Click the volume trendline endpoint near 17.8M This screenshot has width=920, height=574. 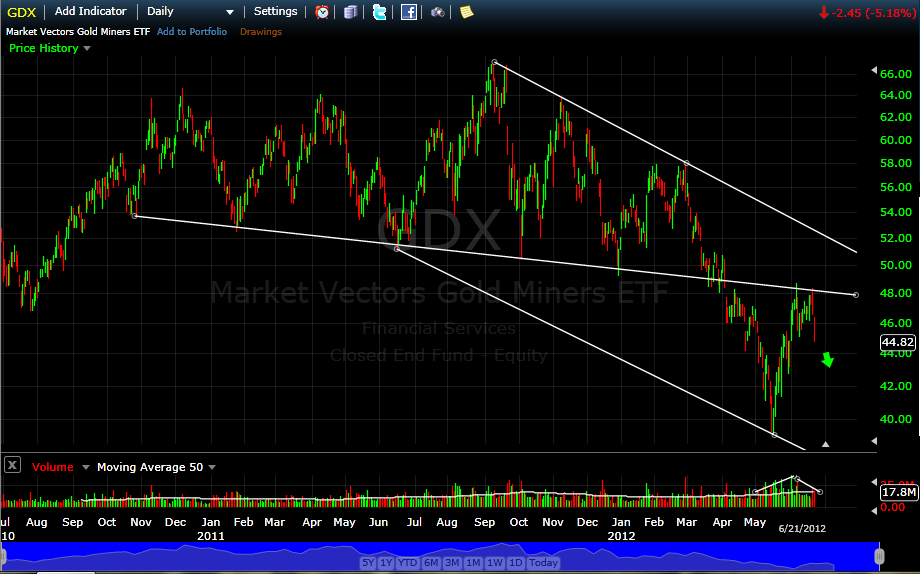[x=820, y=492]
